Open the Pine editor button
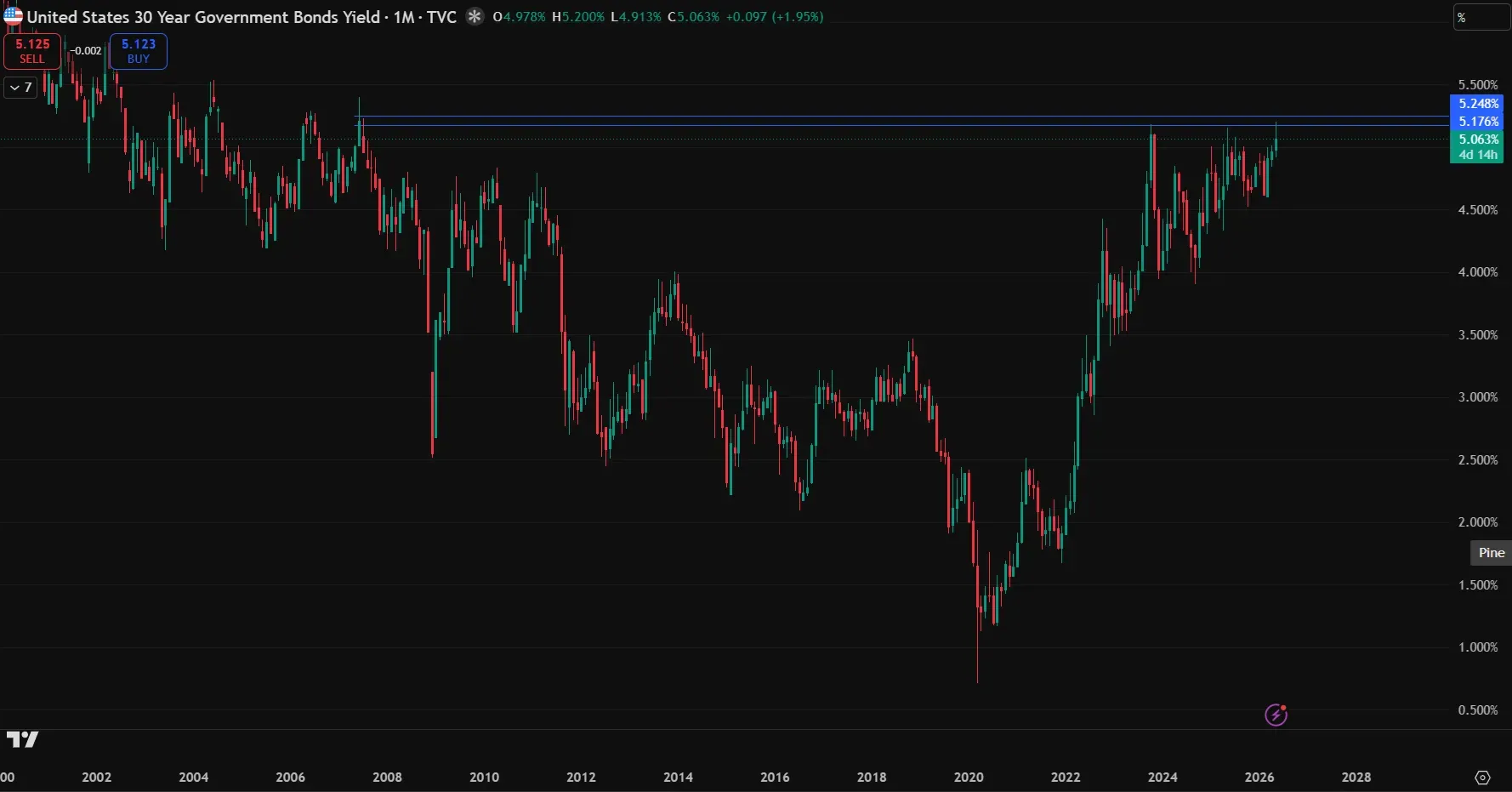Screen dimensions: 1512x792 point(1491,553)
